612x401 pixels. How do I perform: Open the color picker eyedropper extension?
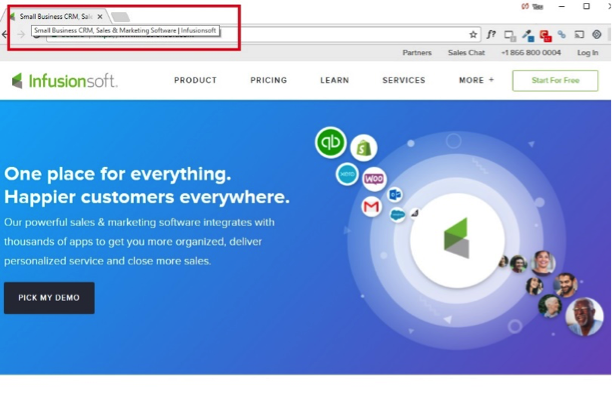(x=528, y=36)
